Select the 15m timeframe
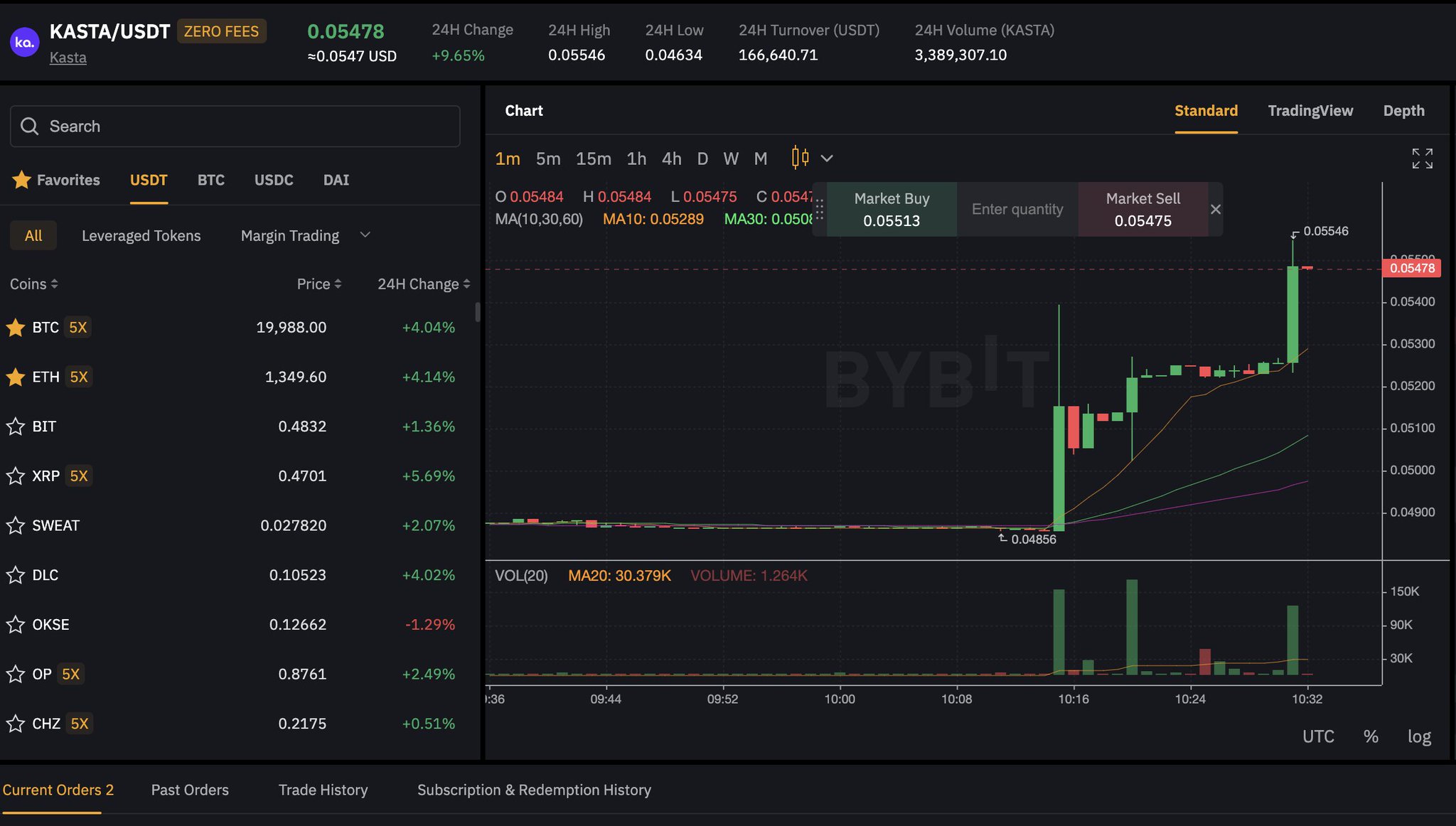The image size is (1456, 826). point(593,159)
